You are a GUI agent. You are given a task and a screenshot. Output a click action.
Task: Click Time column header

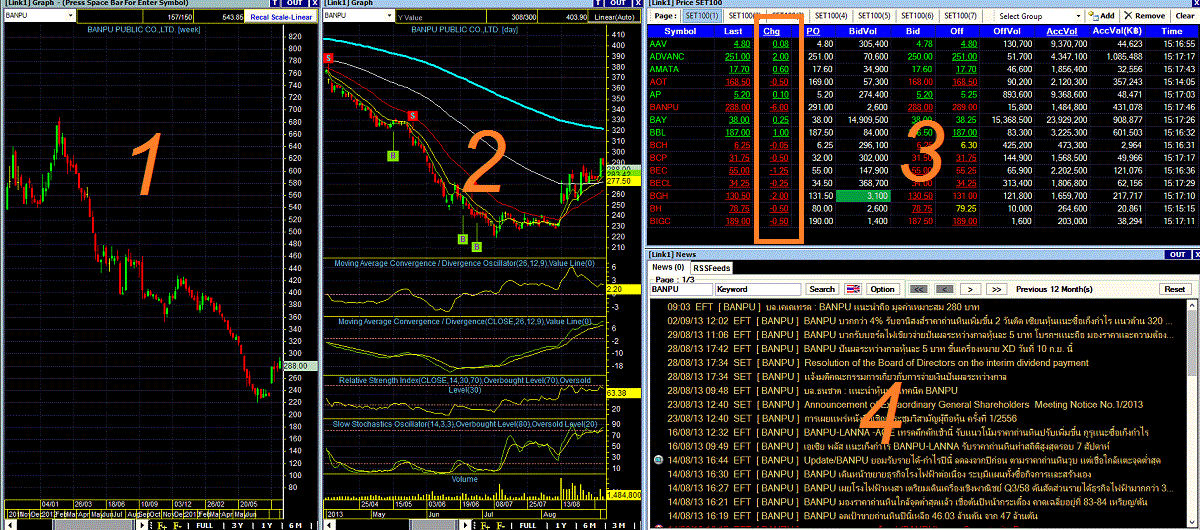coord(1172,32)
